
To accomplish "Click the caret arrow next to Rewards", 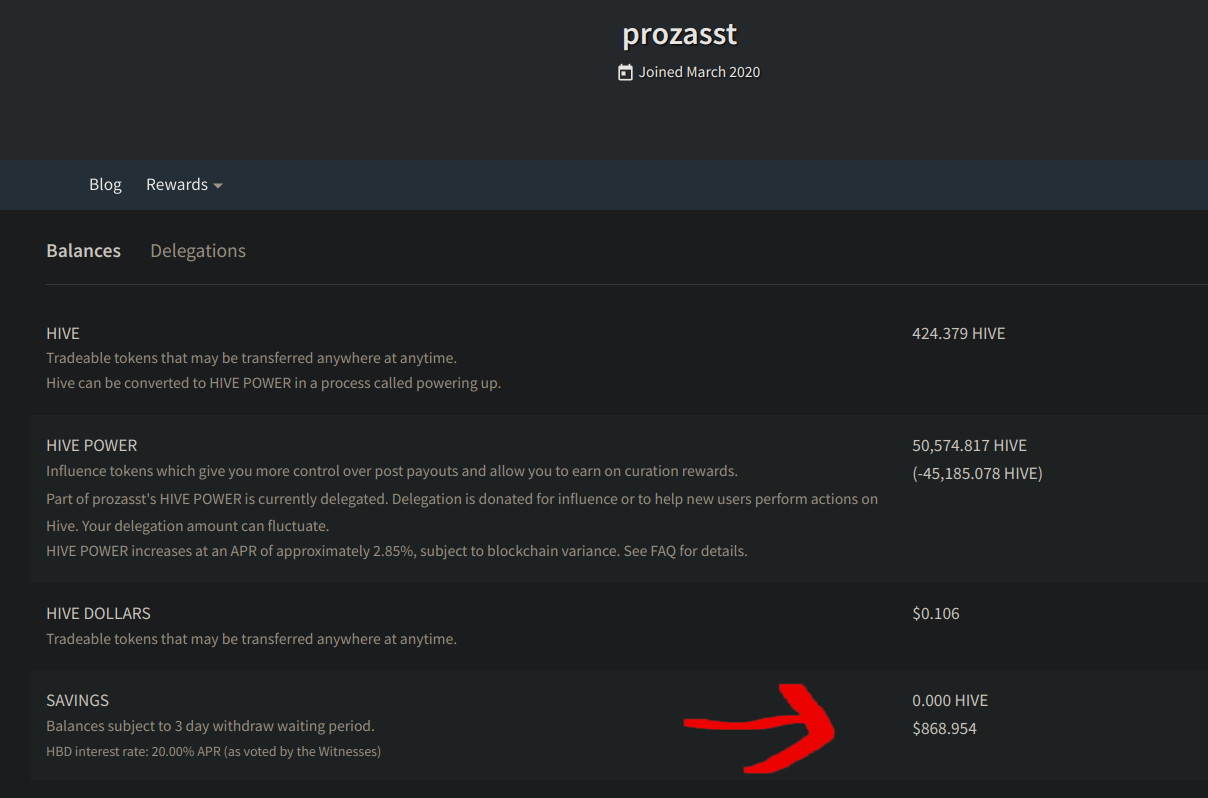I will (x=218, y=186).
